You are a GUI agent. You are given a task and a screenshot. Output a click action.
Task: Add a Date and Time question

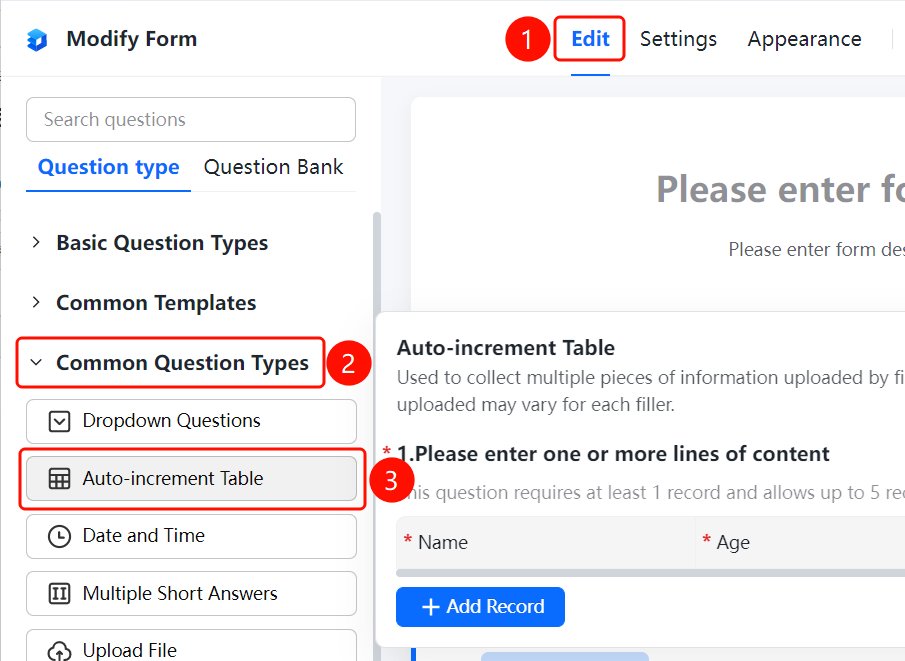(x=191, y=536)
